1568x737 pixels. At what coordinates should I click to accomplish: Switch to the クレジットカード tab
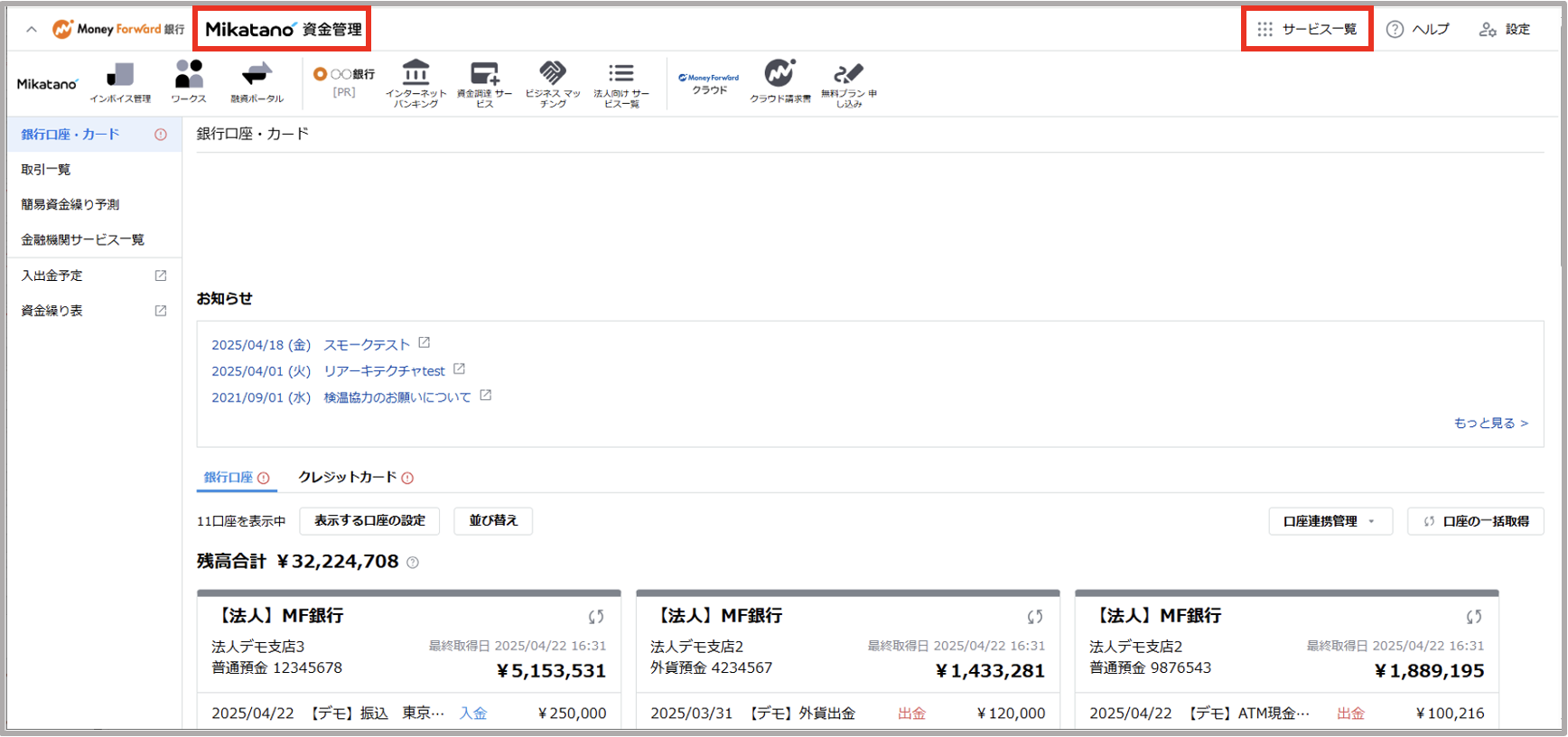(348, 477)
